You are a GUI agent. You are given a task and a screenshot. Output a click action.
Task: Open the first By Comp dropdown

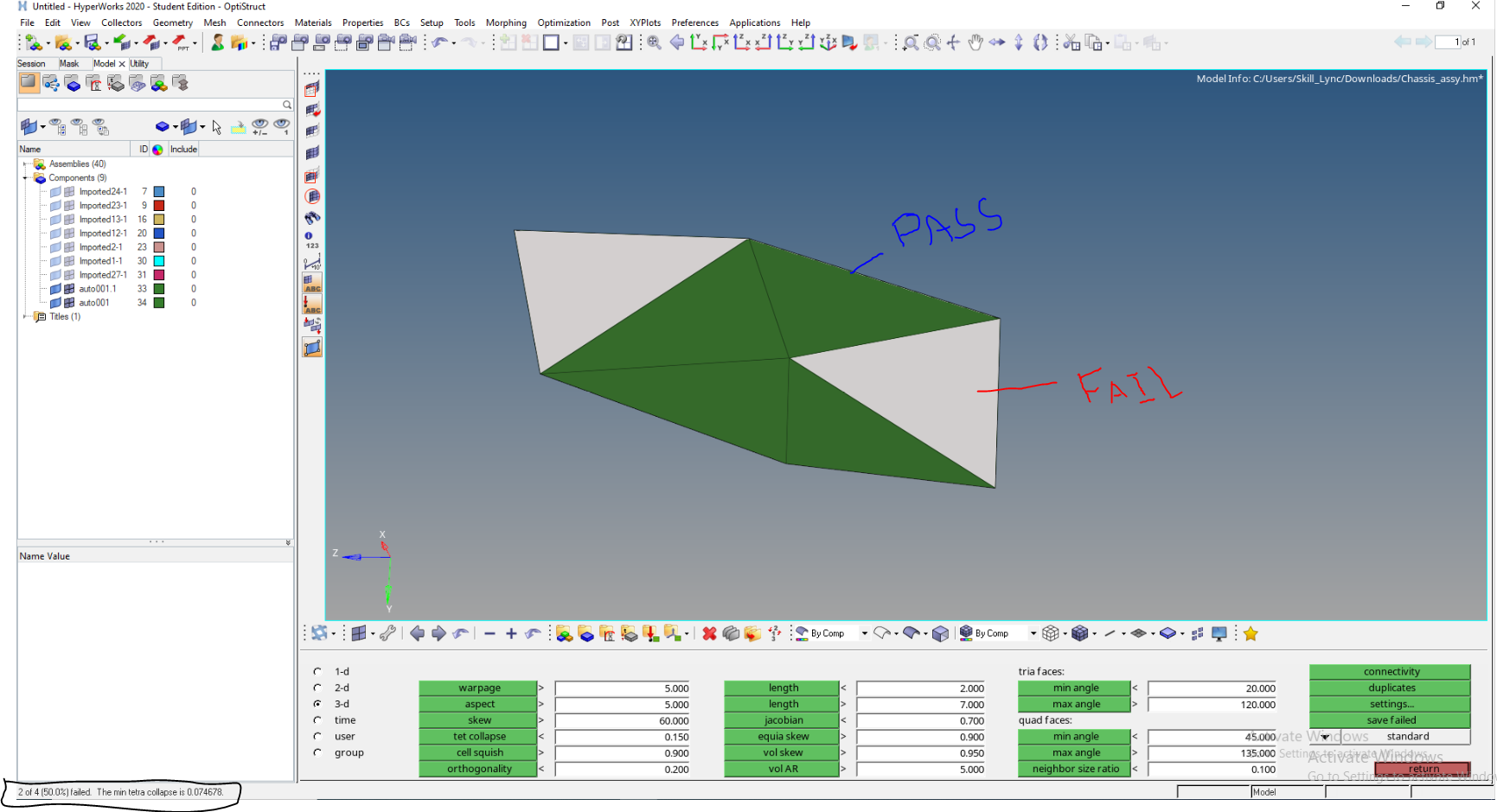864,634
